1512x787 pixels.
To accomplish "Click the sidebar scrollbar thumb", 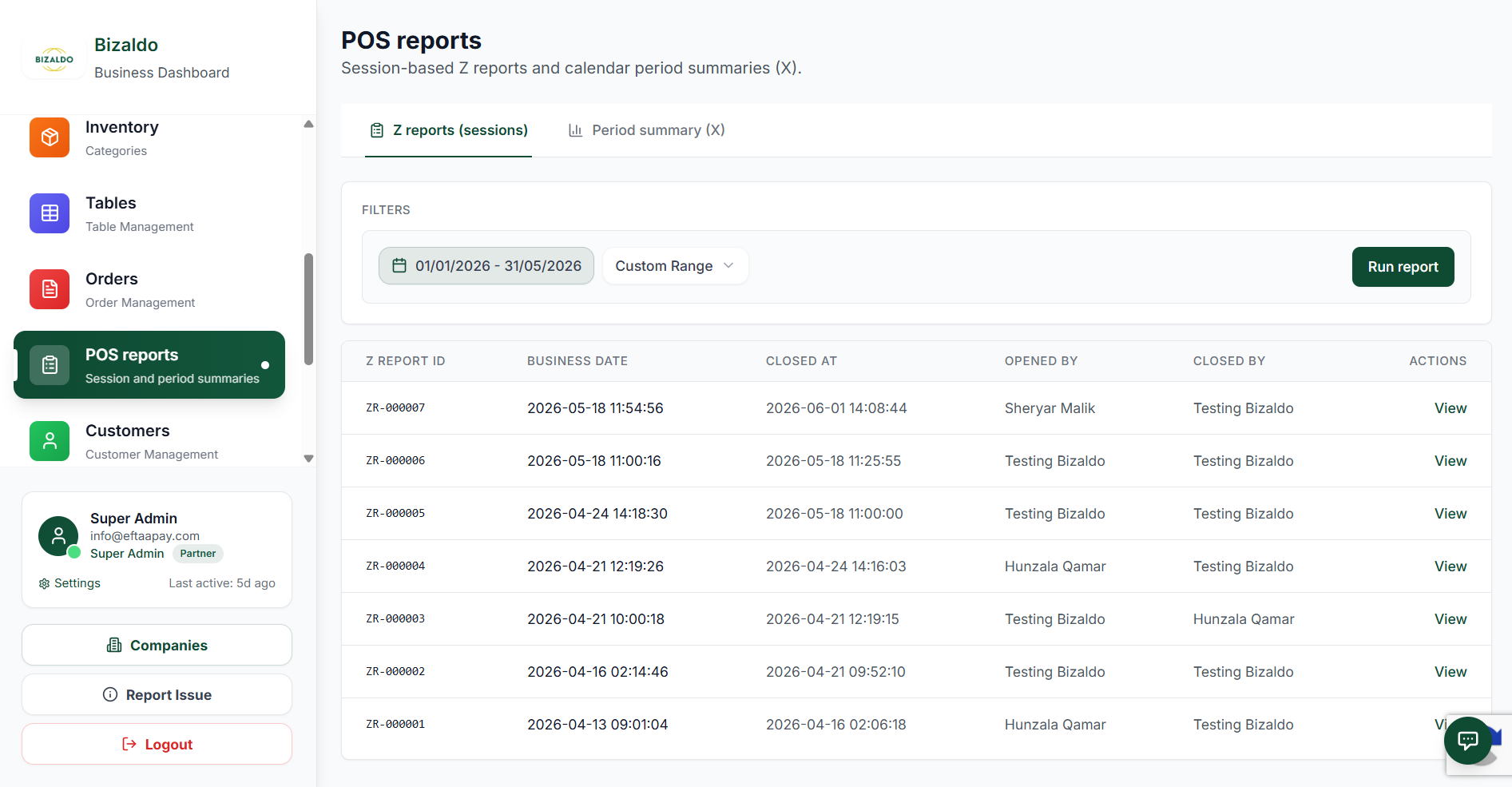I will 308,309.
